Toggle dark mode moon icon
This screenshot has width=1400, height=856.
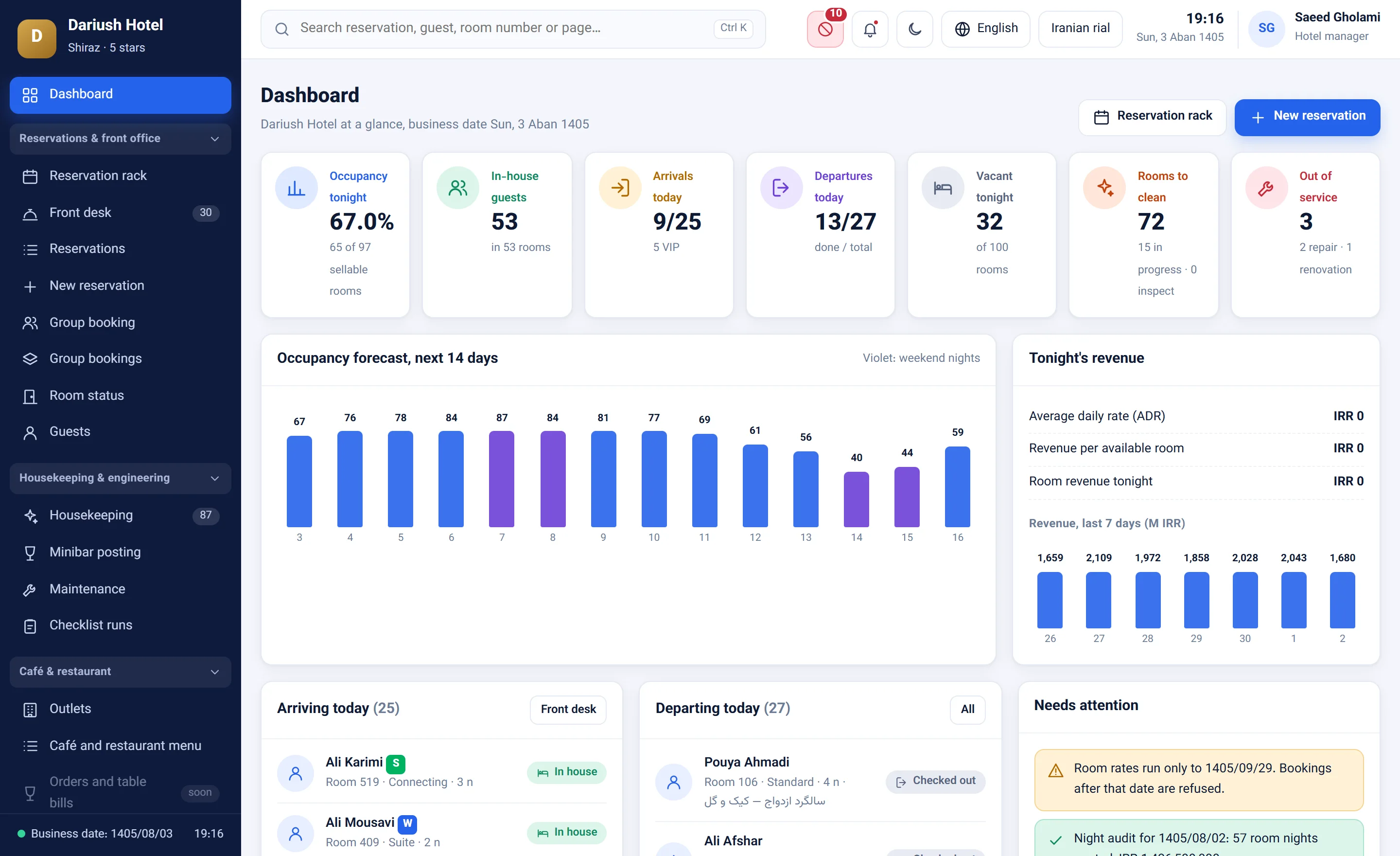[x=914, y=29]
